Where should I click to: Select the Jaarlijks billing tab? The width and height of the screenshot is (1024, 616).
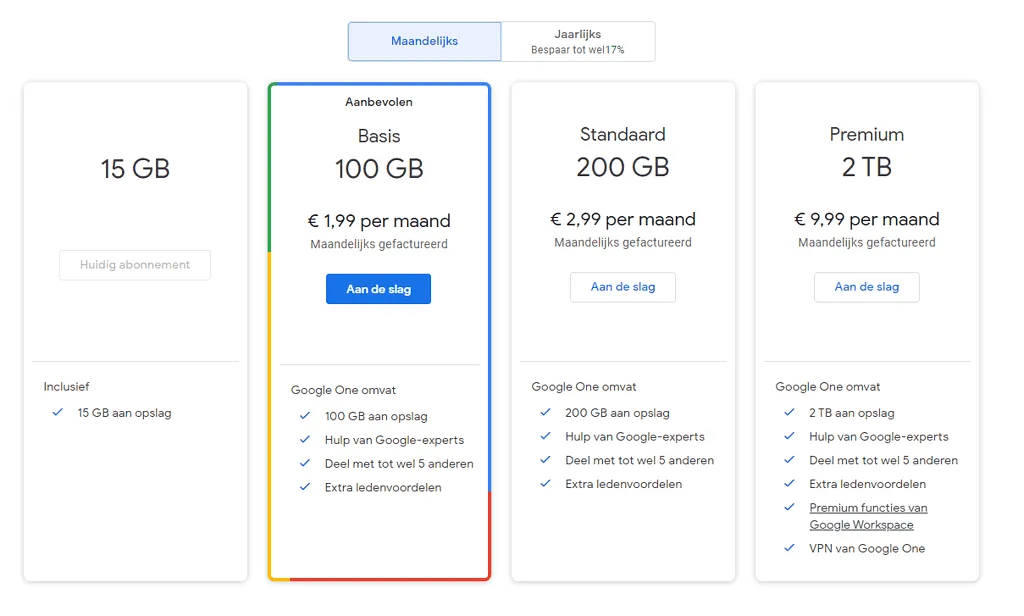578,42
